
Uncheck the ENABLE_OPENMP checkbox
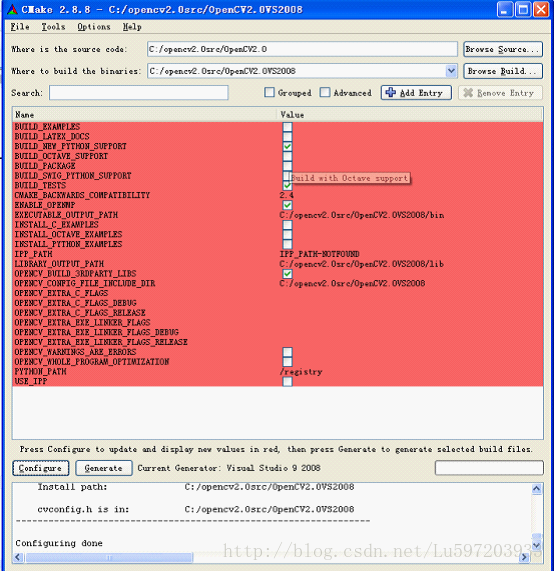tap(287, 205)
